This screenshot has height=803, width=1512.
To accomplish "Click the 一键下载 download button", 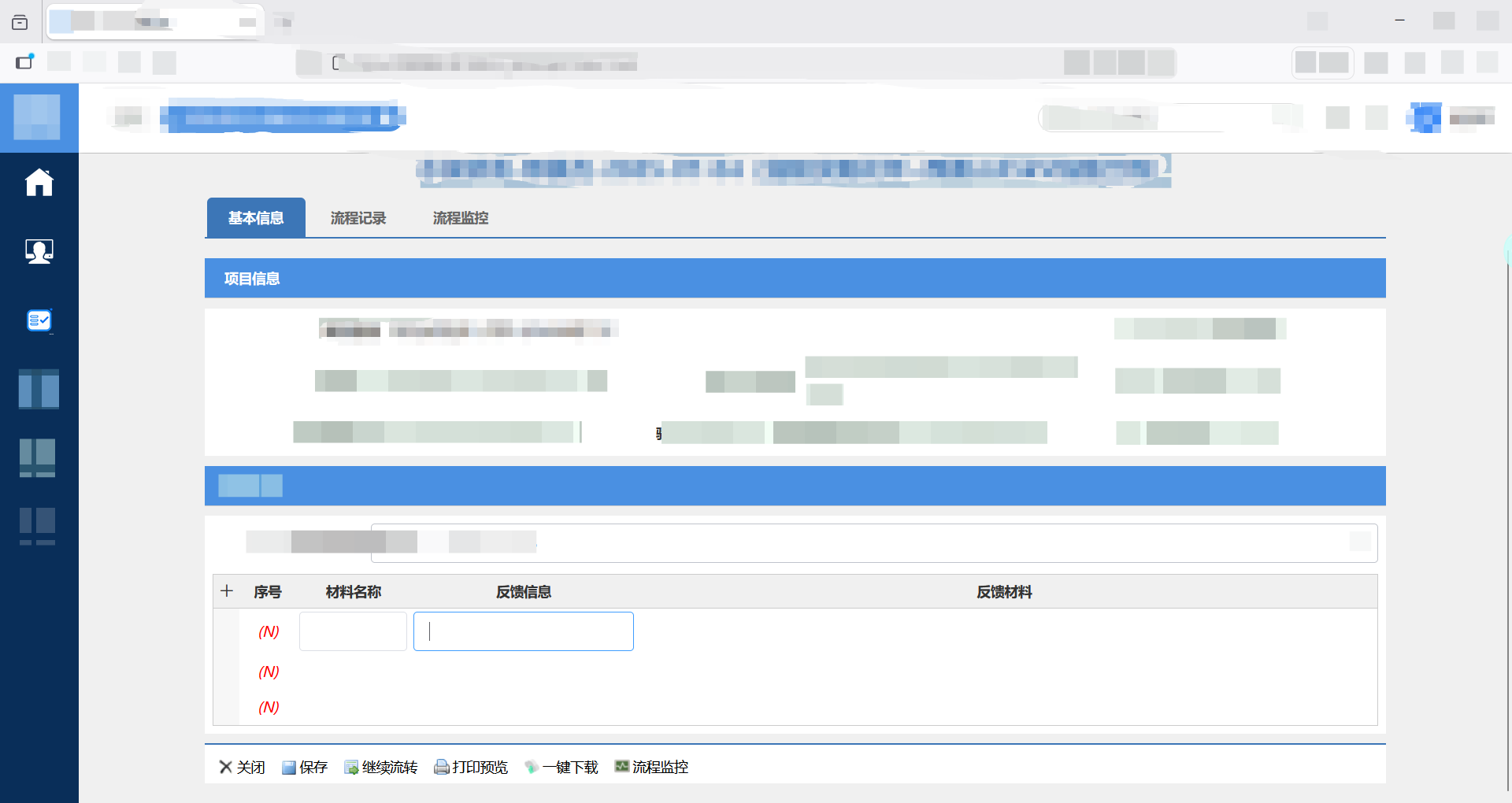I will point(561,767).
